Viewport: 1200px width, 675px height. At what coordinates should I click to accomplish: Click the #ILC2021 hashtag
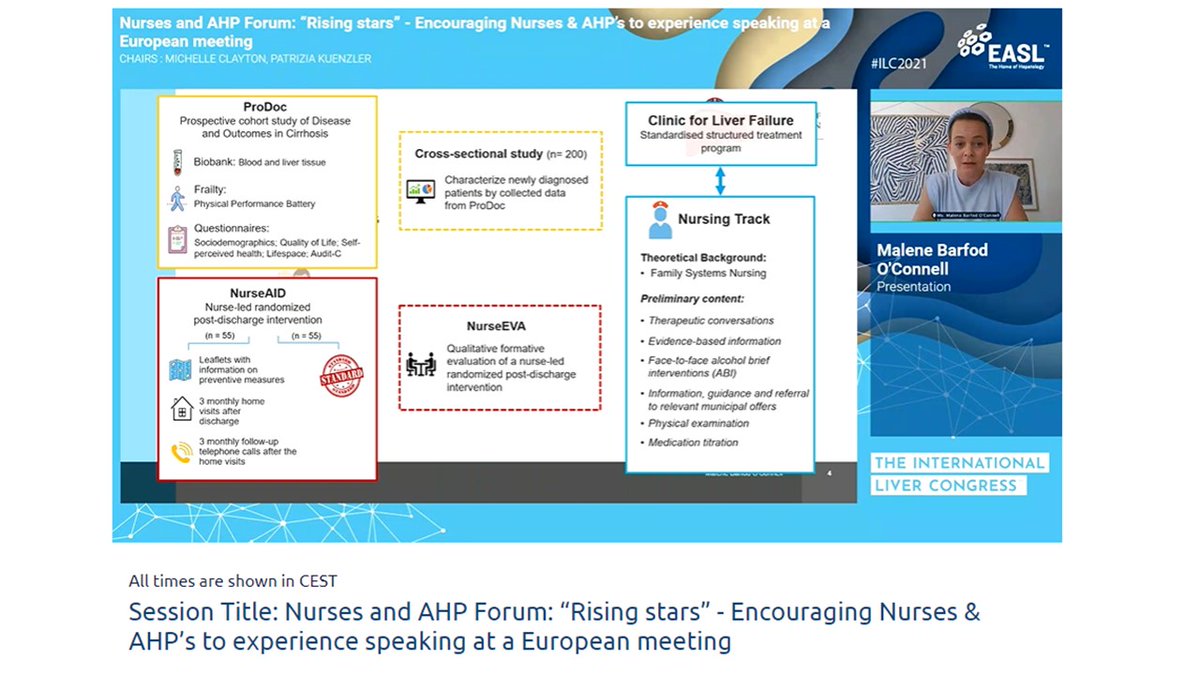coord(899,63)
